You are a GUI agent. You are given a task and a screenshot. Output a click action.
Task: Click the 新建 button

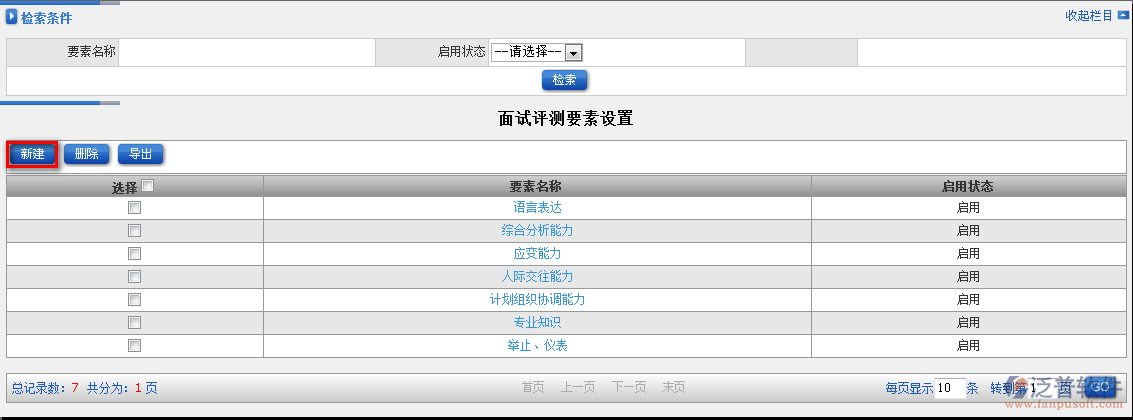click(32, 154)
